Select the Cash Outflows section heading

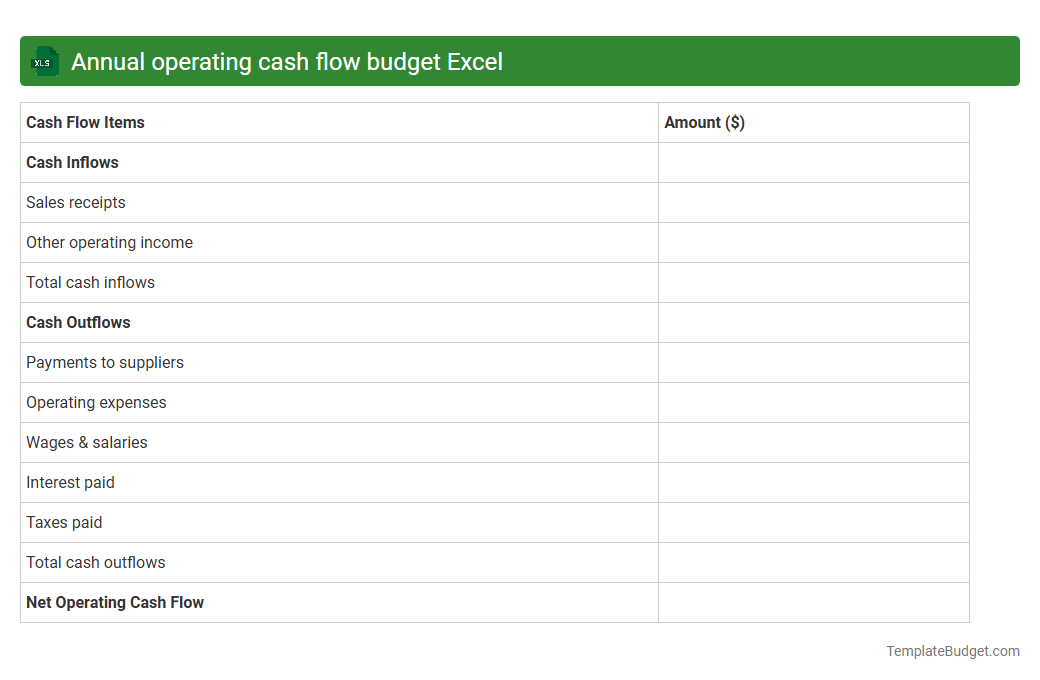[x=78, y=322]
